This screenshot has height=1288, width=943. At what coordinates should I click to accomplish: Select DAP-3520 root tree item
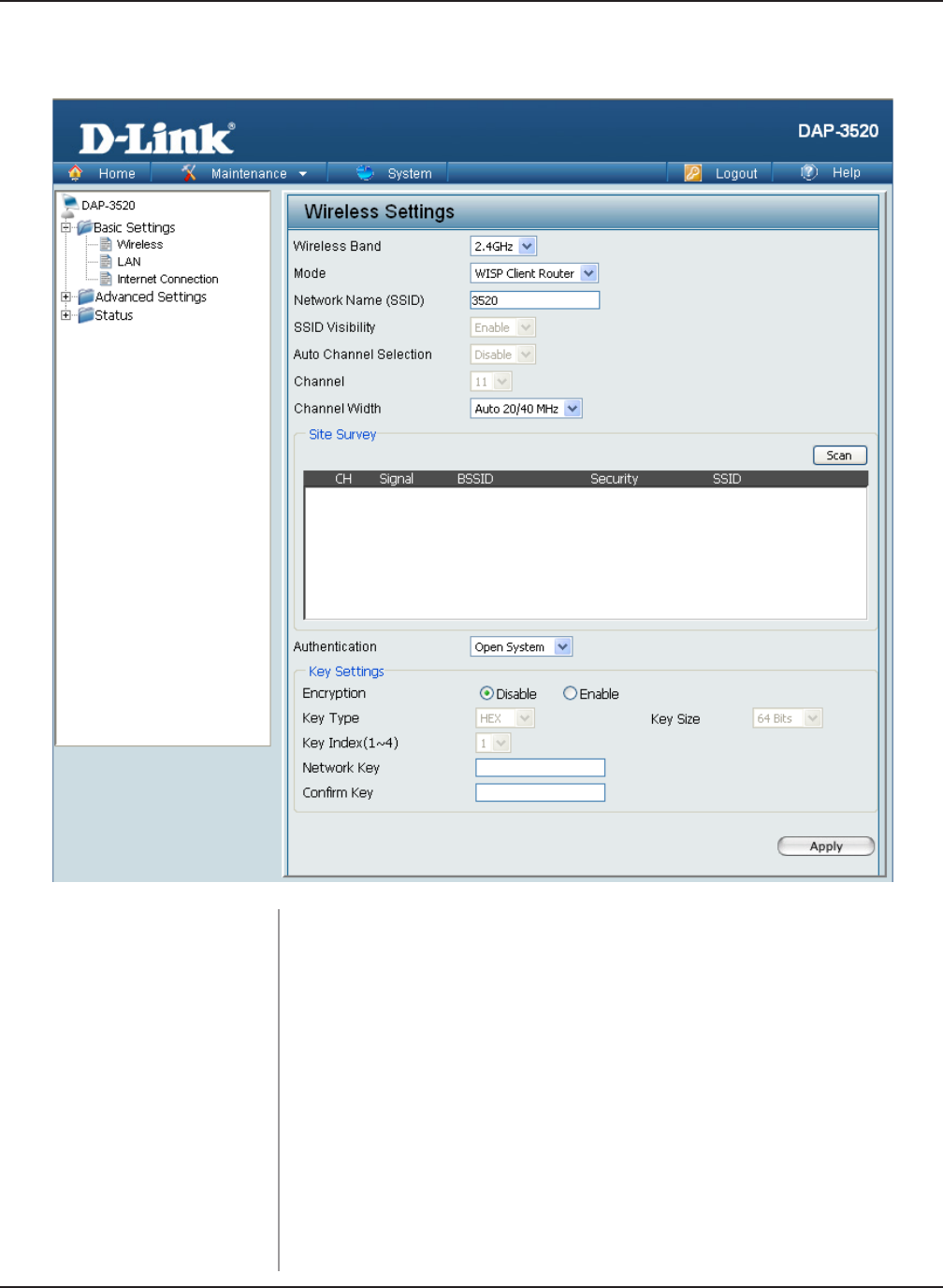108,205
